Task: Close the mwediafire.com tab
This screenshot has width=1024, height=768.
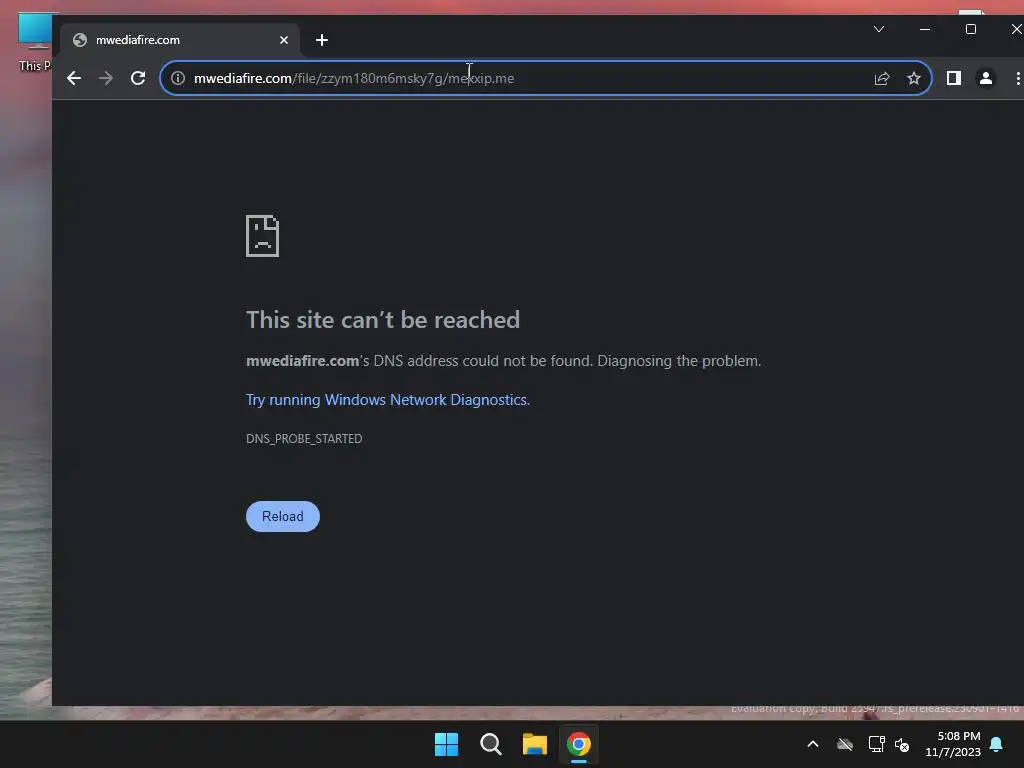Action: coord(283,40)
